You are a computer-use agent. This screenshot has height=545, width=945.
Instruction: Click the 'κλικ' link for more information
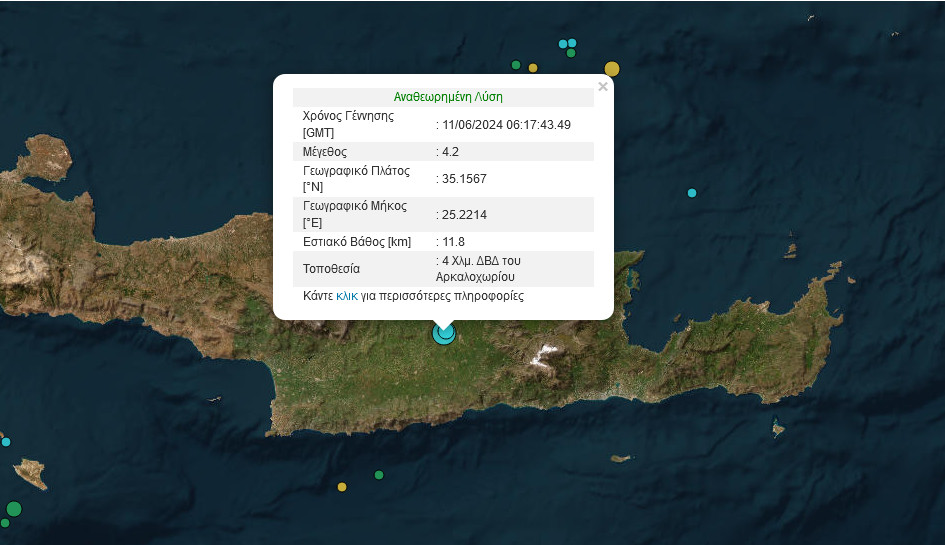tap(346, 296)
